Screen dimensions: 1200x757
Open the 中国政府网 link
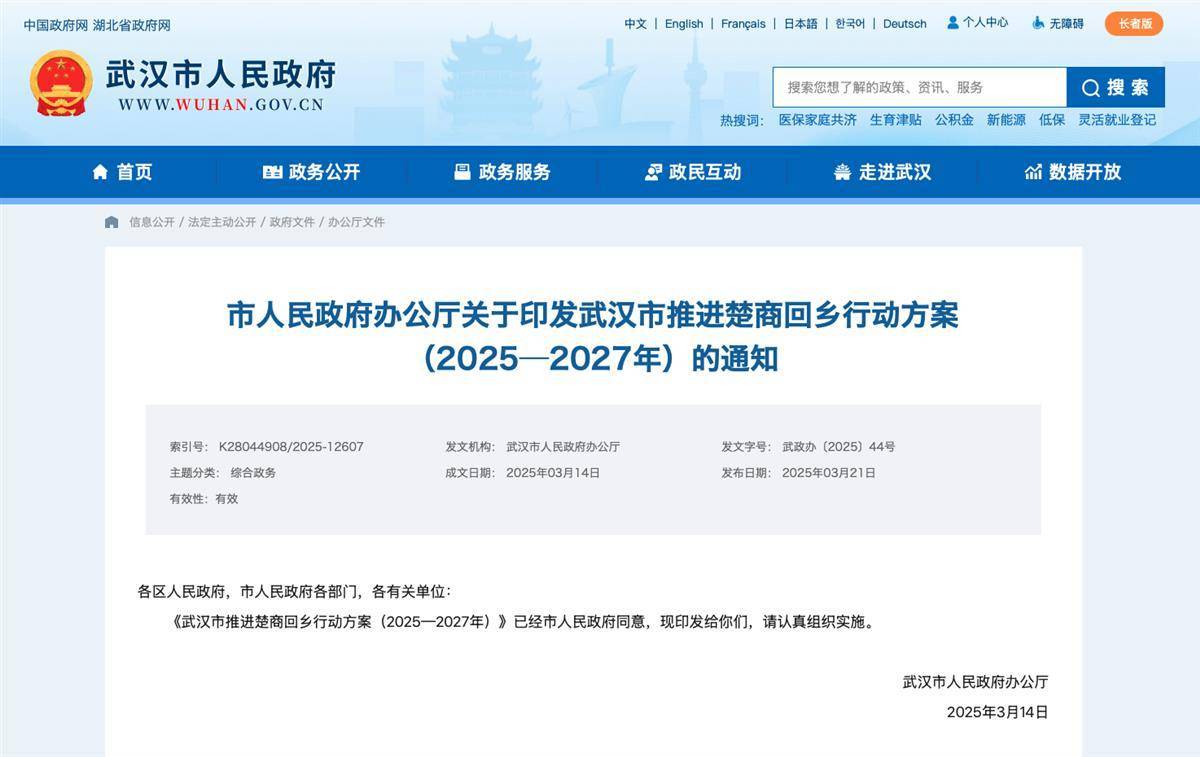coord(56,24)
